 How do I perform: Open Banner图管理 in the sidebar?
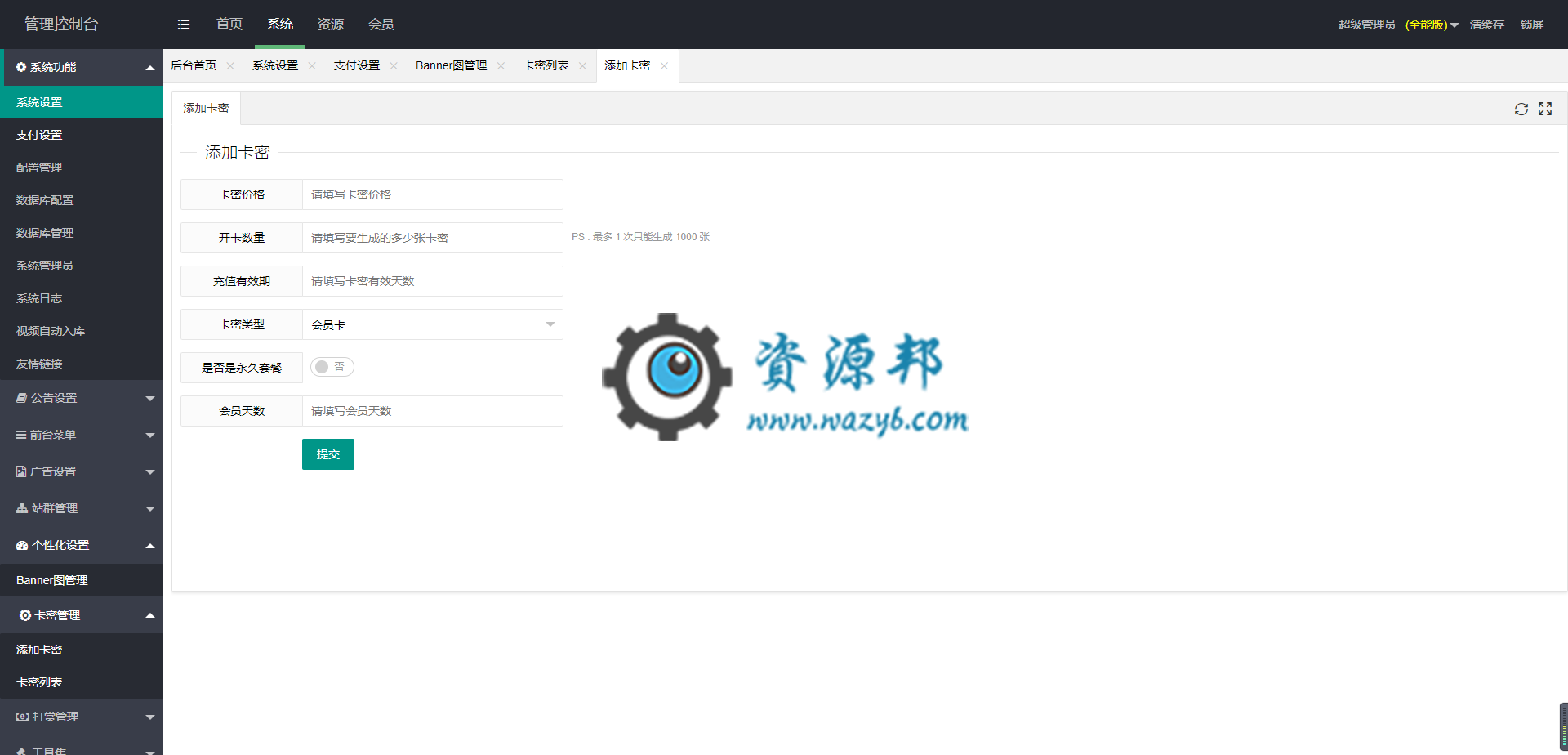pos(82,580)
